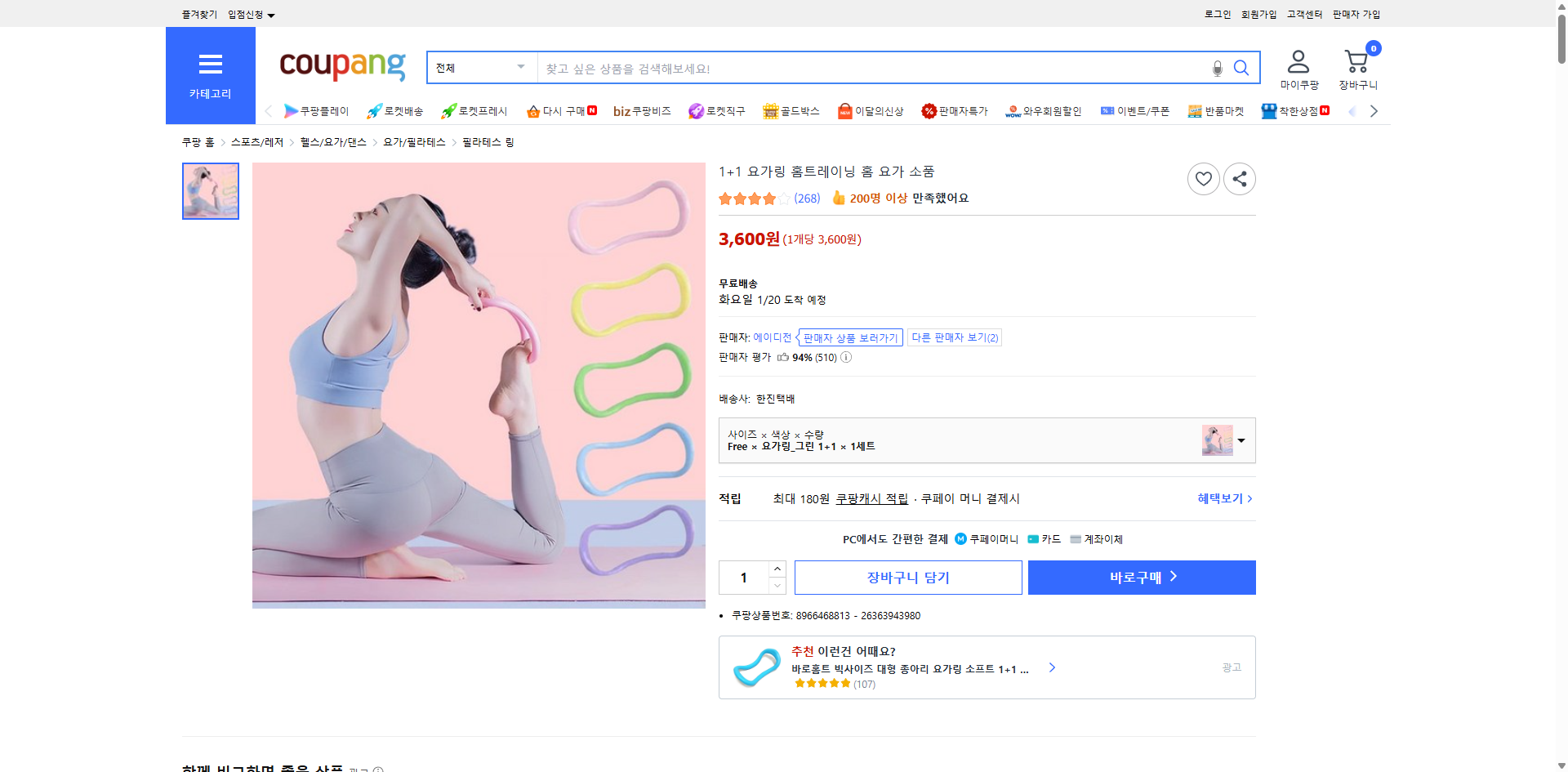The width and height of the screenshot is (1568, 772).
Task: Add item to wishlist via heart icon
Action: pyautogui.click(x=1203, y=178)
